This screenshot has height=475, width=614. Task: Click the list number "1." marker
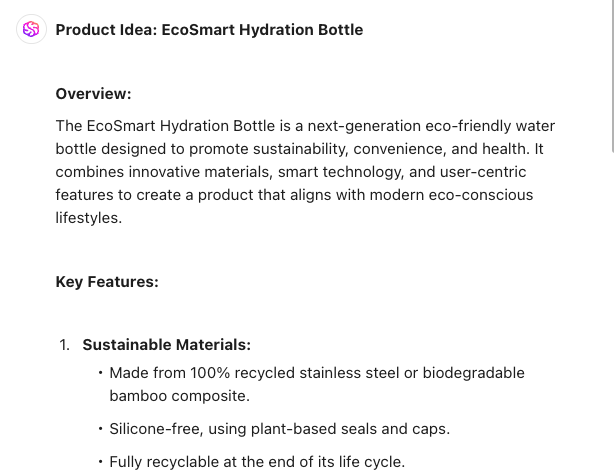[64, 345]
